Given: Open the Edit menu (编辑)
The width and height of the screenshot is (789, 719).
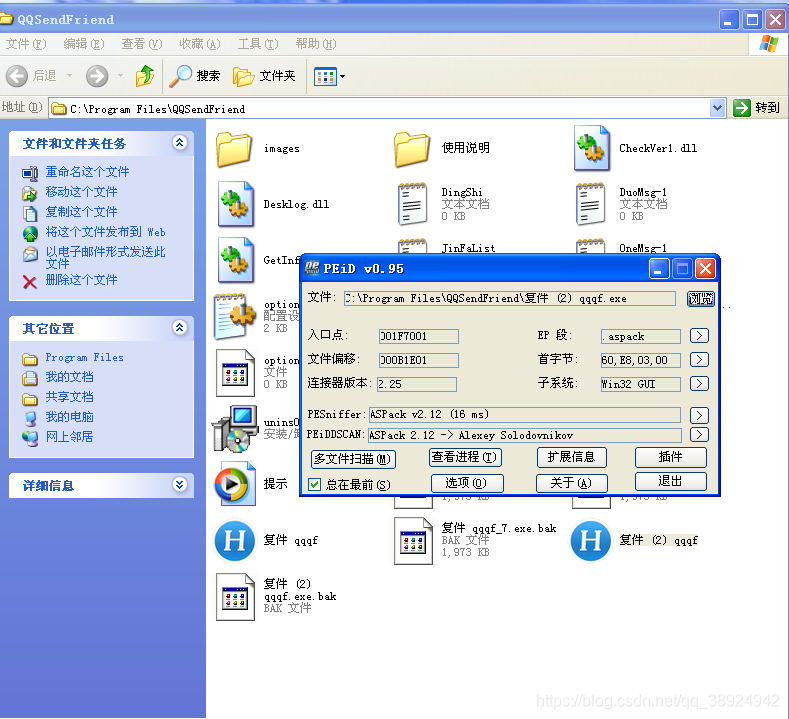Looking at the screenshot, I should point(84,44).
